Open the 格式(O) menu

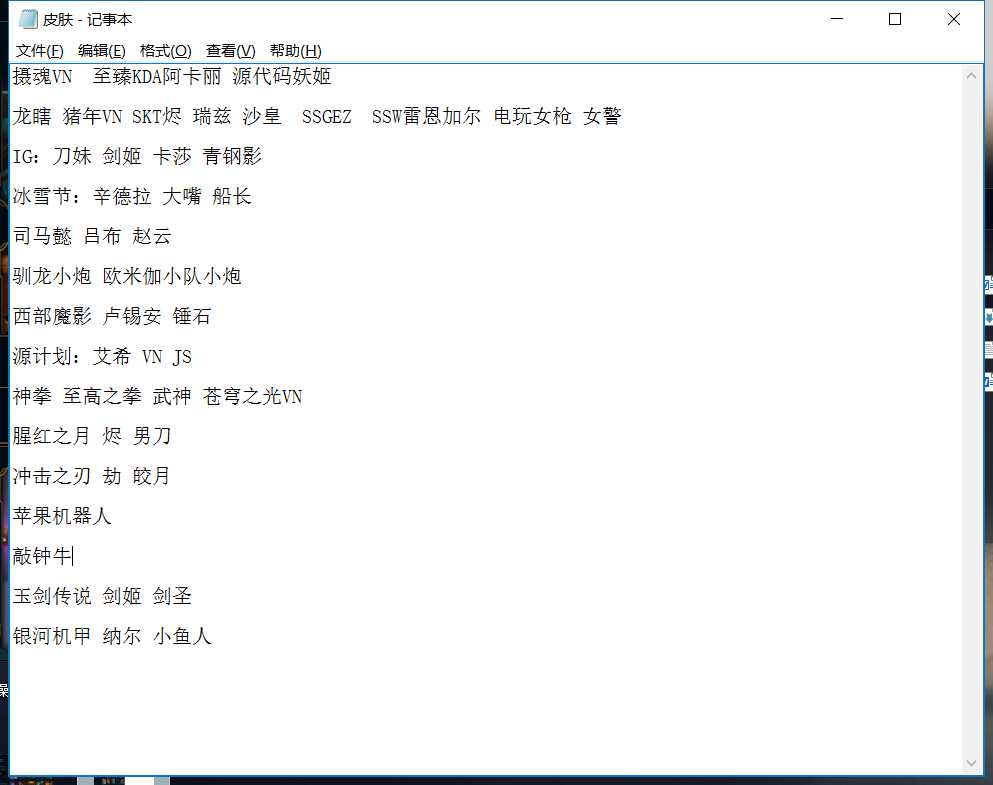[x=165, y=51]
